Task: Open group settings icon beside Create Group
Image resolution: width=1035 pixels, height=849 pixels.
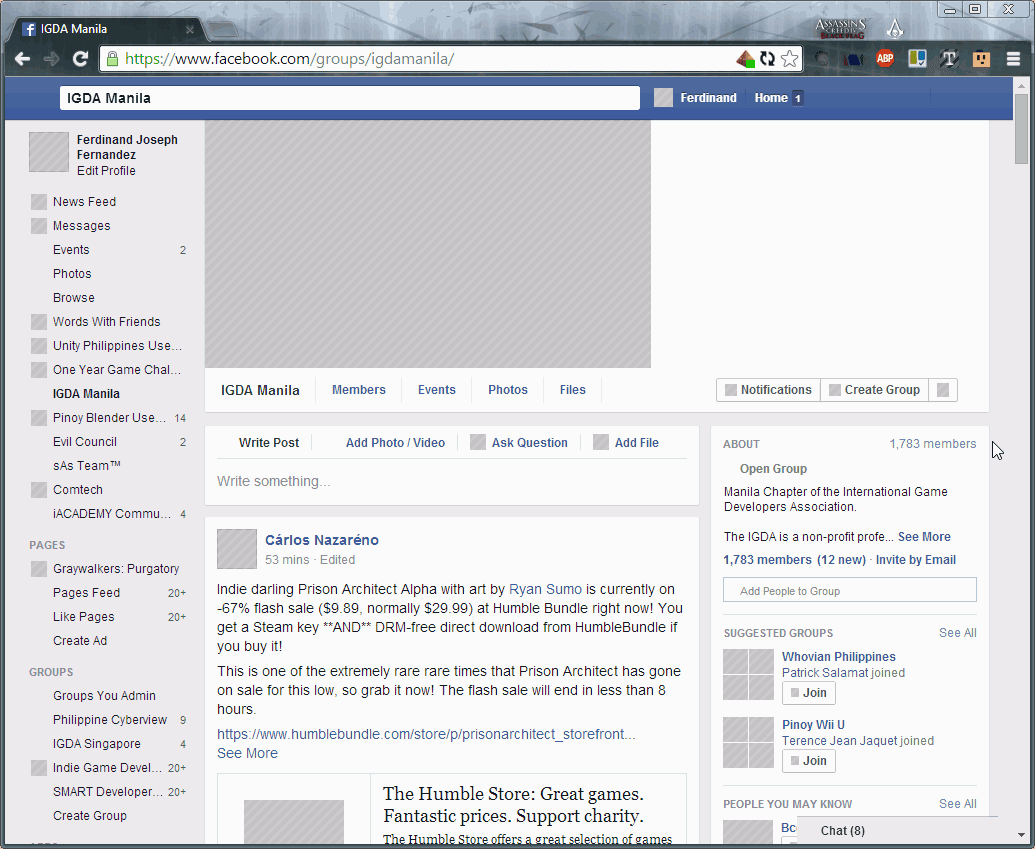Action: point(943,390)
